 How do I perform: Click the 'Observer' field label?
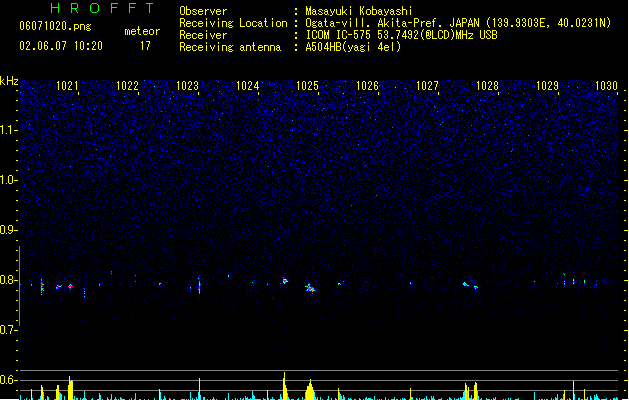(203, 11)
